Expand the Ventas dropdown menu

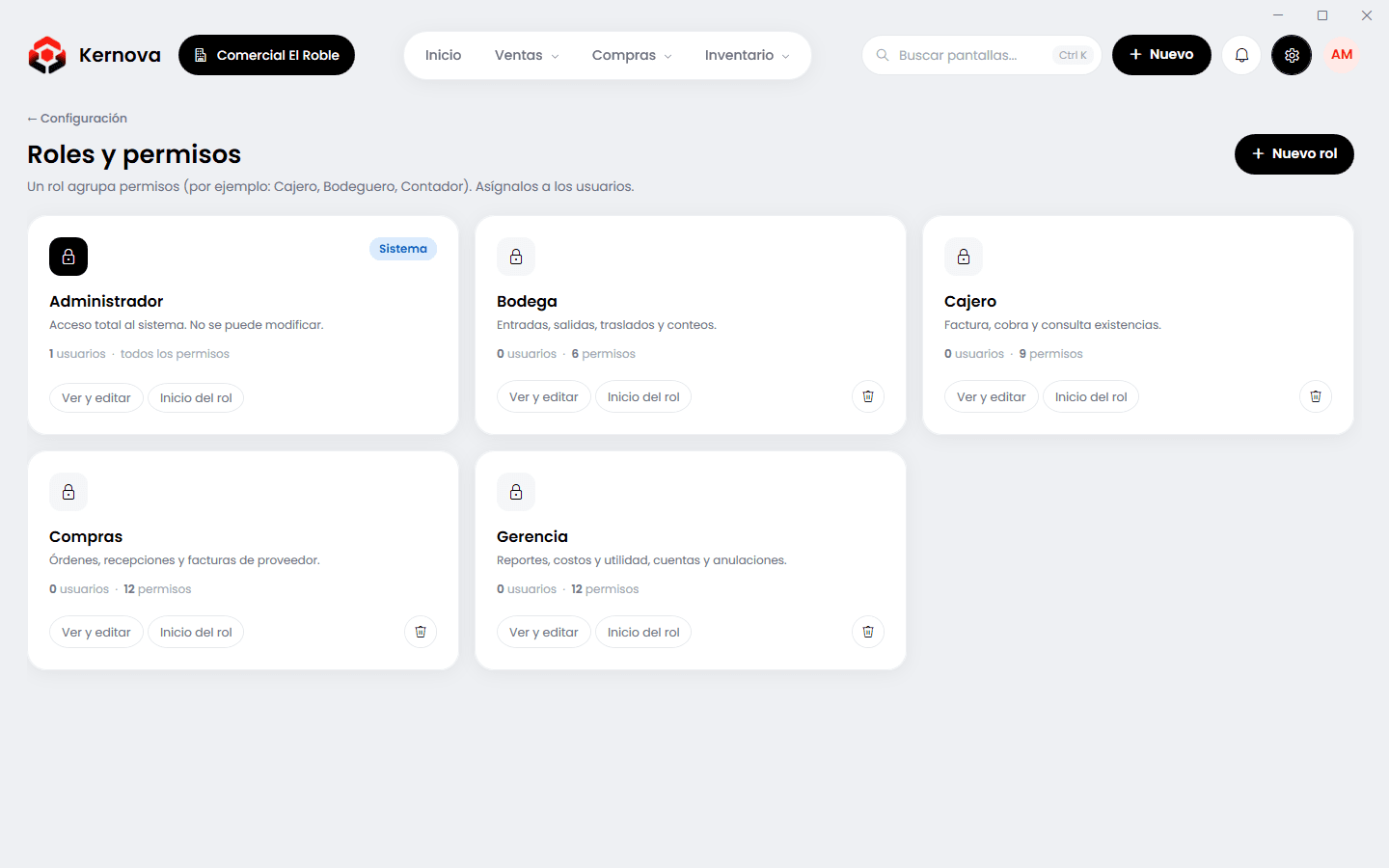527,55
